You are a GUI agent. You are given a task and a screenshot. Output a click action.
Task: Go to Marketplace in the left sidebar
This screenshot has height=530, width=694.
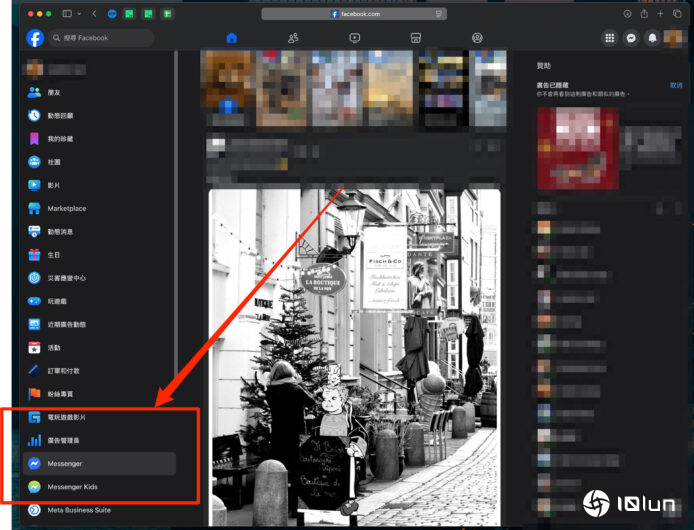[66, 208]
